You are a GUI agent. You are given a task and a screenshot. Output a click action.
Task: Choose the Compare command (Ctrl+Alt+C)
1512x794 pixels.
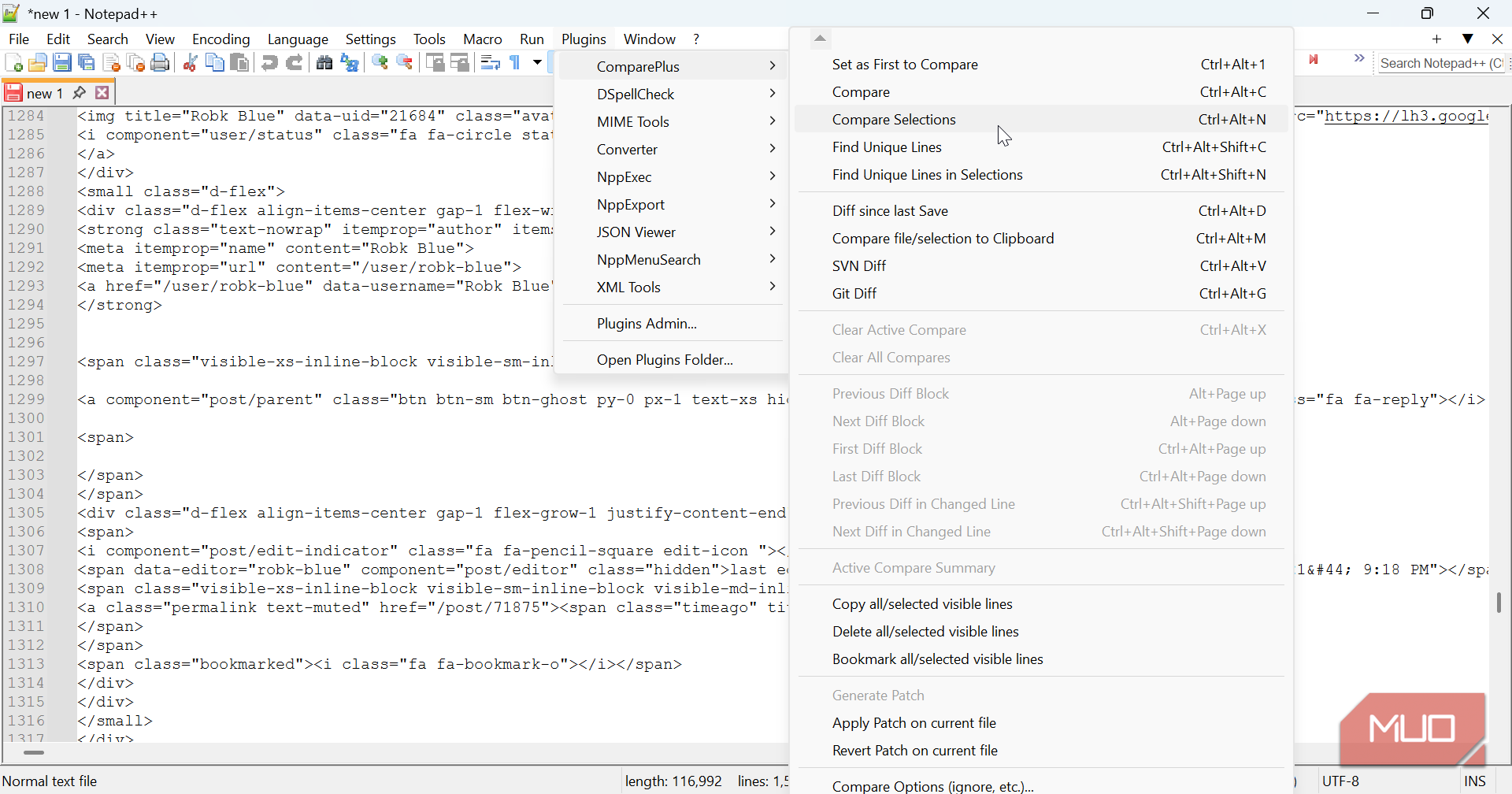(x=1042, y=92)
